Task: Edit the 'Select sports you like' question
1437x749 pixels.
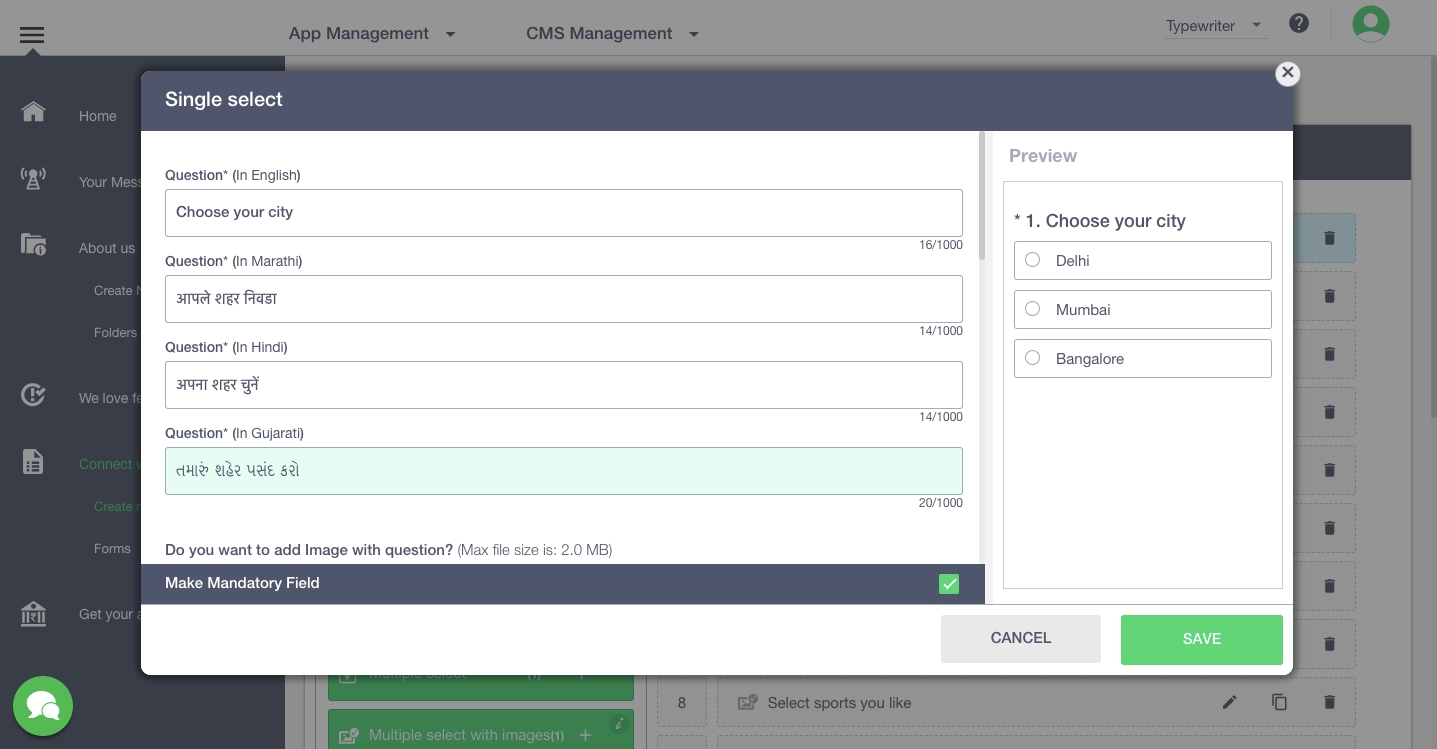Action: [x=1229, y=702]
